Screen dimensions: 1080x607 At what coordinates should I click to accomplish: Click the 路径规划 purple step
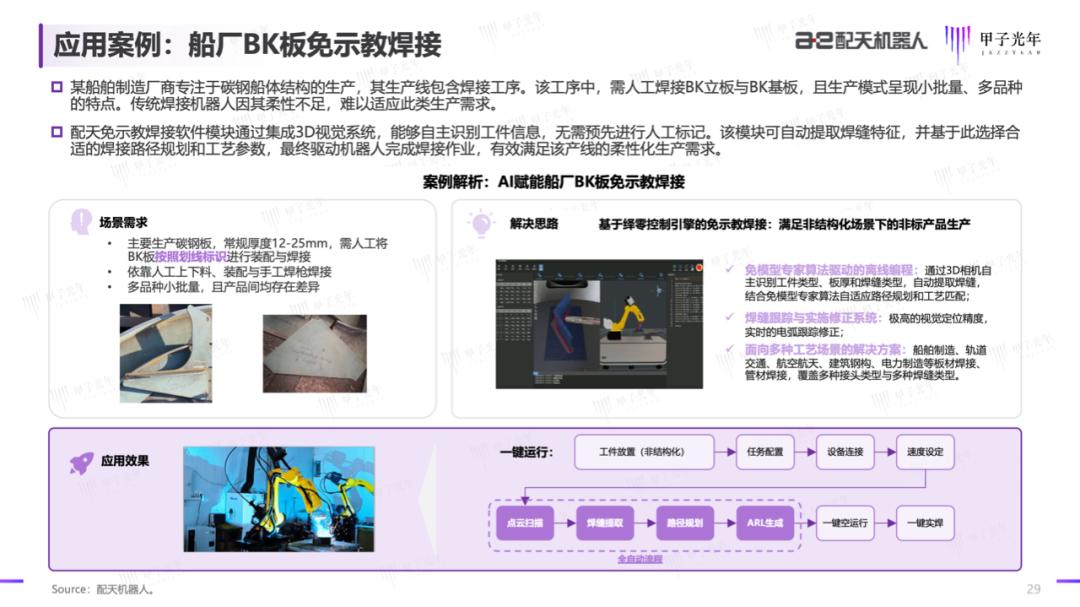[x=685, y=523]
